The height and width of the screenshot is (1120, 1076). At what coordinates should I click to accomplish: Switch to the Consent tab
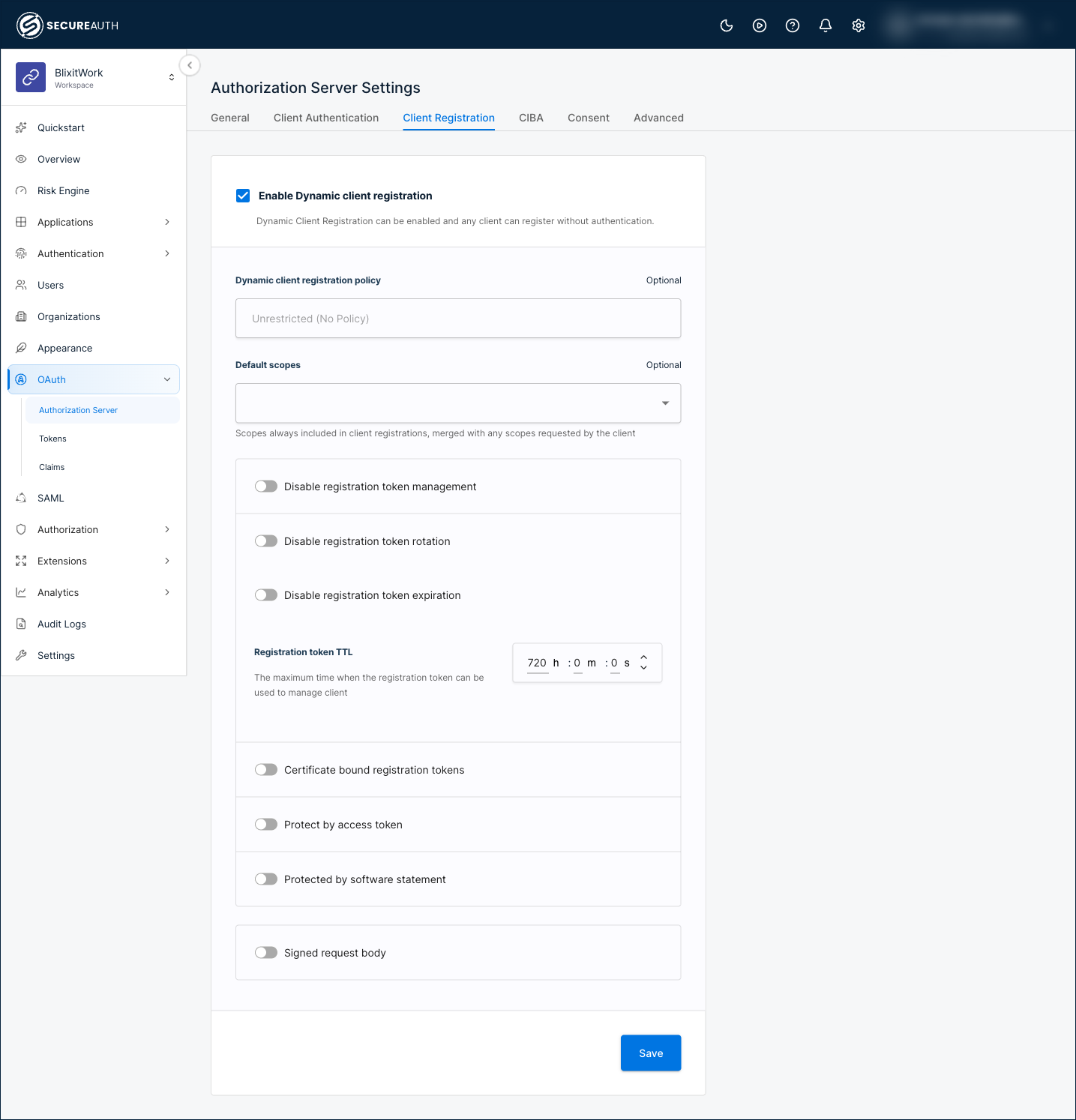coord(589,118)
